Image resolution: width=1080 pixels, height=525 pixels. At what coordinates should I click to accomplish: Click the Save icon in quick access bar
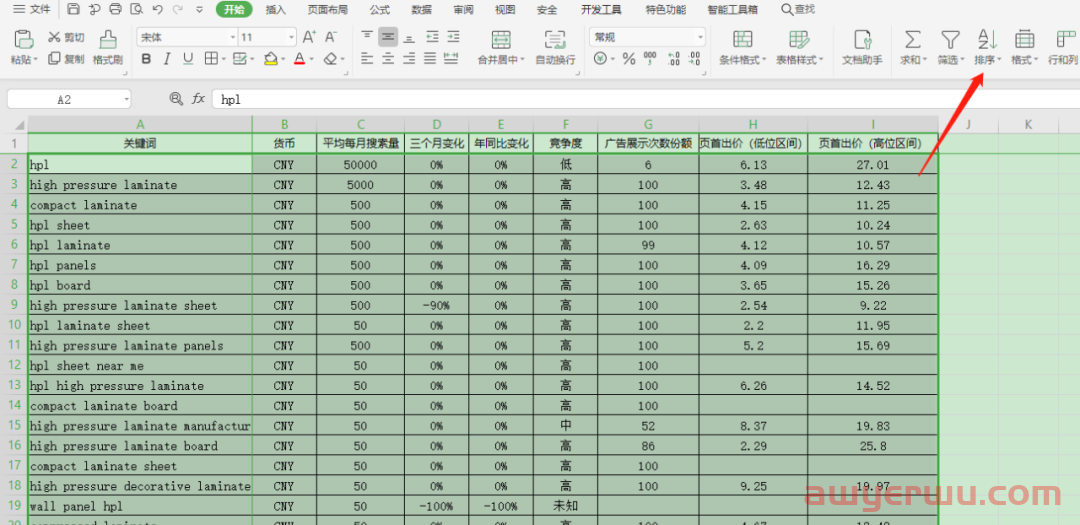tap(74, 9)
